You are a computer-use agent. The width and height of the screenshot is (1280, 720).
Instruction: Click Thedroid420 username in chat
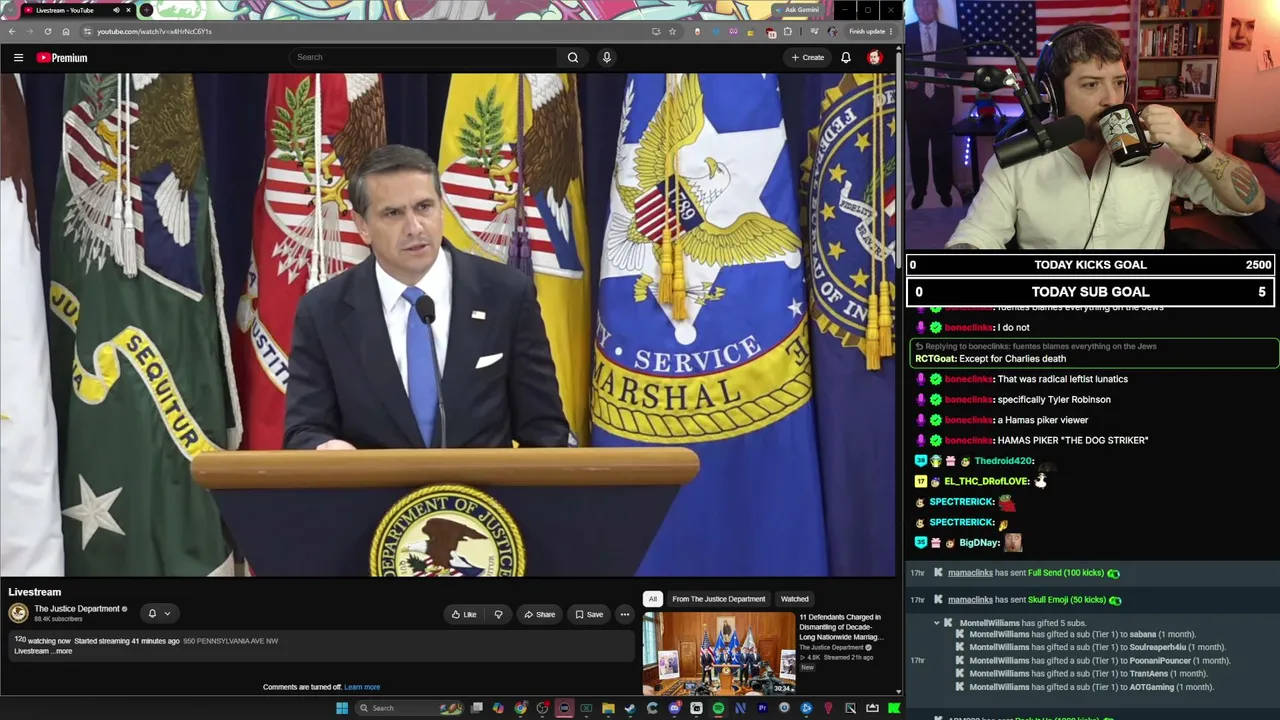click(1003, 461)
